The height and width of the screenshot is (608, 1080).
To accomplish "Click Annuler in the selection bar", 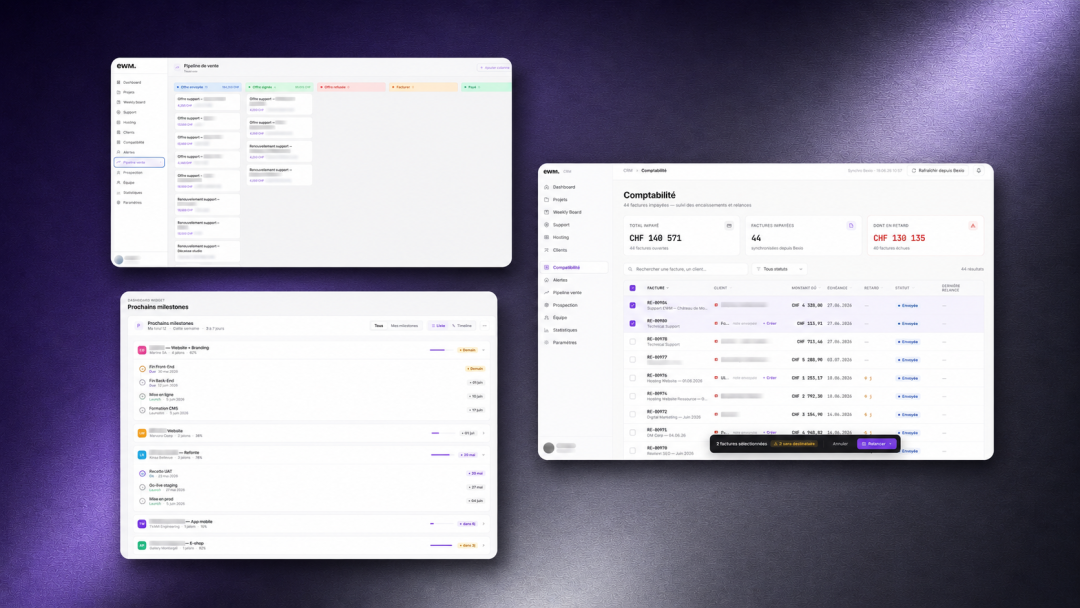I will (840, 444).
